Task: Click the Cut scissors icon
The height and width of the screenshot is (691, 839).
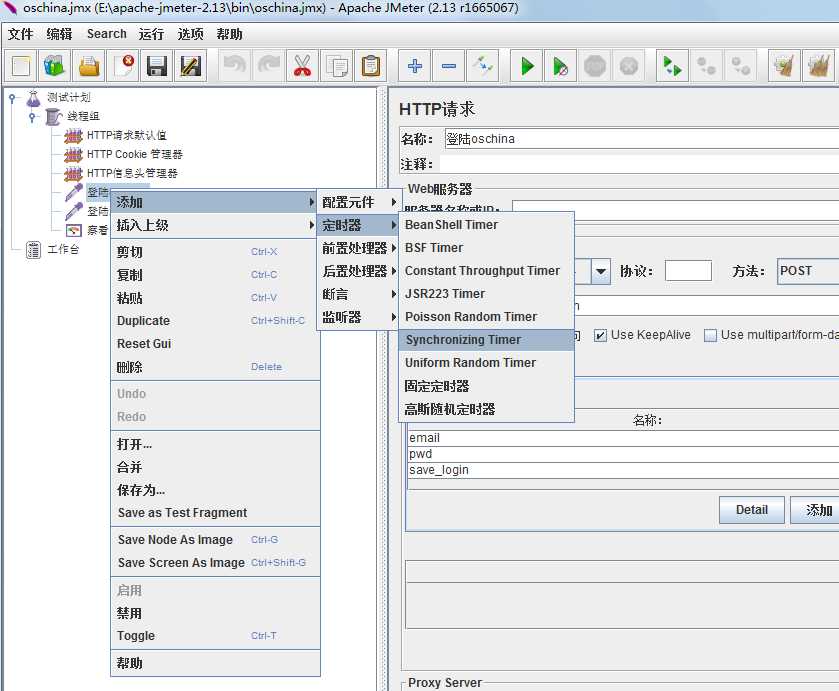Action: 302,66
